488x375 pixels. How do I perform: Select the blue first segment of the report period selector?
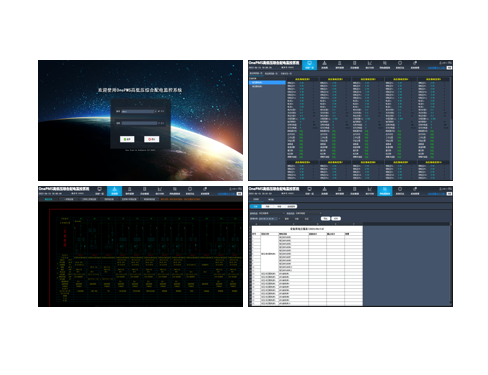[256, 206]
